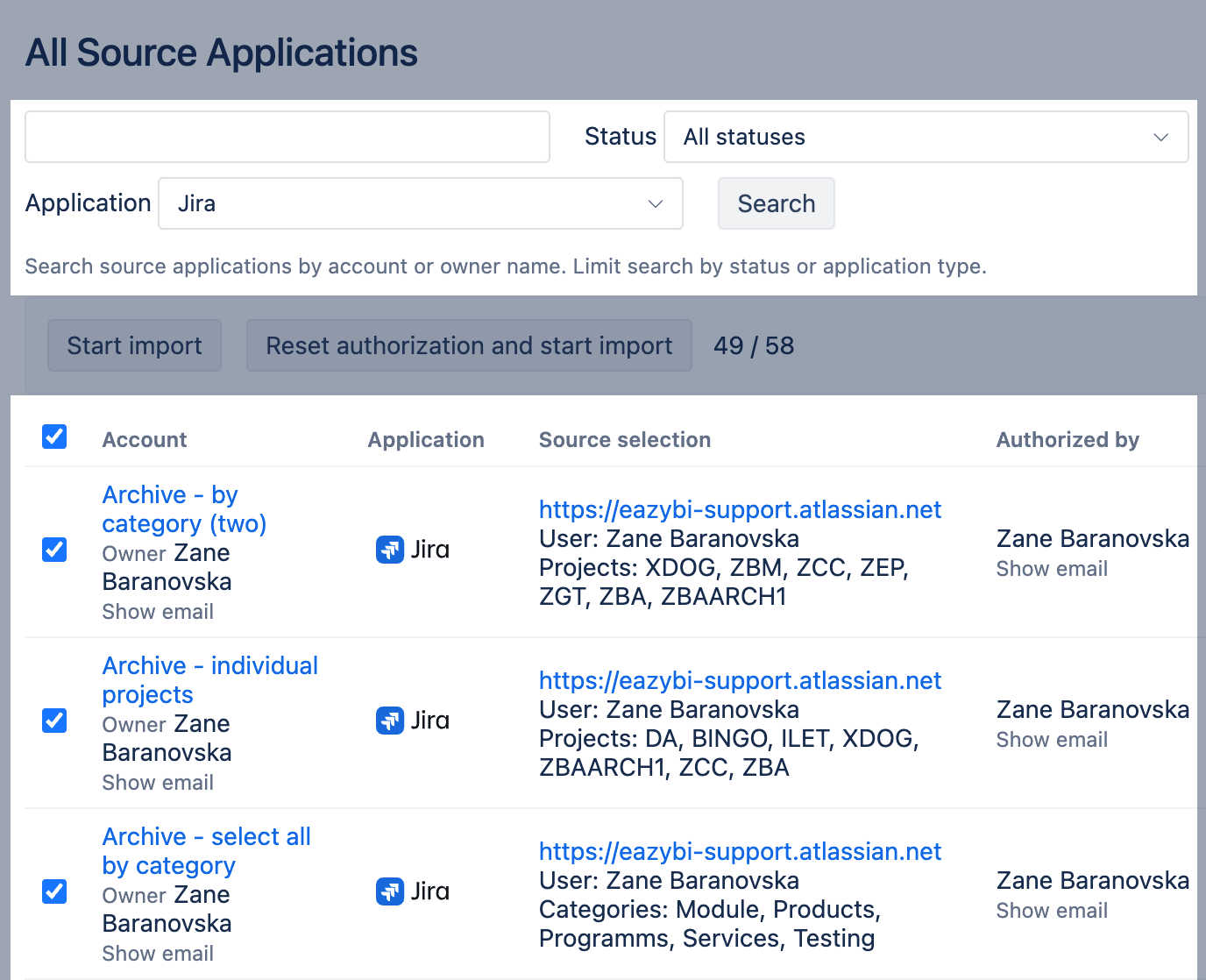Open the atlassian.net link in the Categories row
The width and height of the screenshot is (1206, 980).
point(740,851)
